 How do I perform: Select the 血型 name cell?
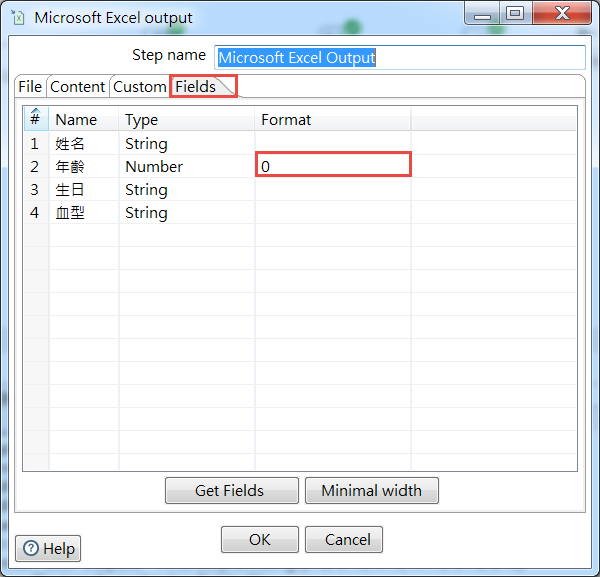(84, 212)
